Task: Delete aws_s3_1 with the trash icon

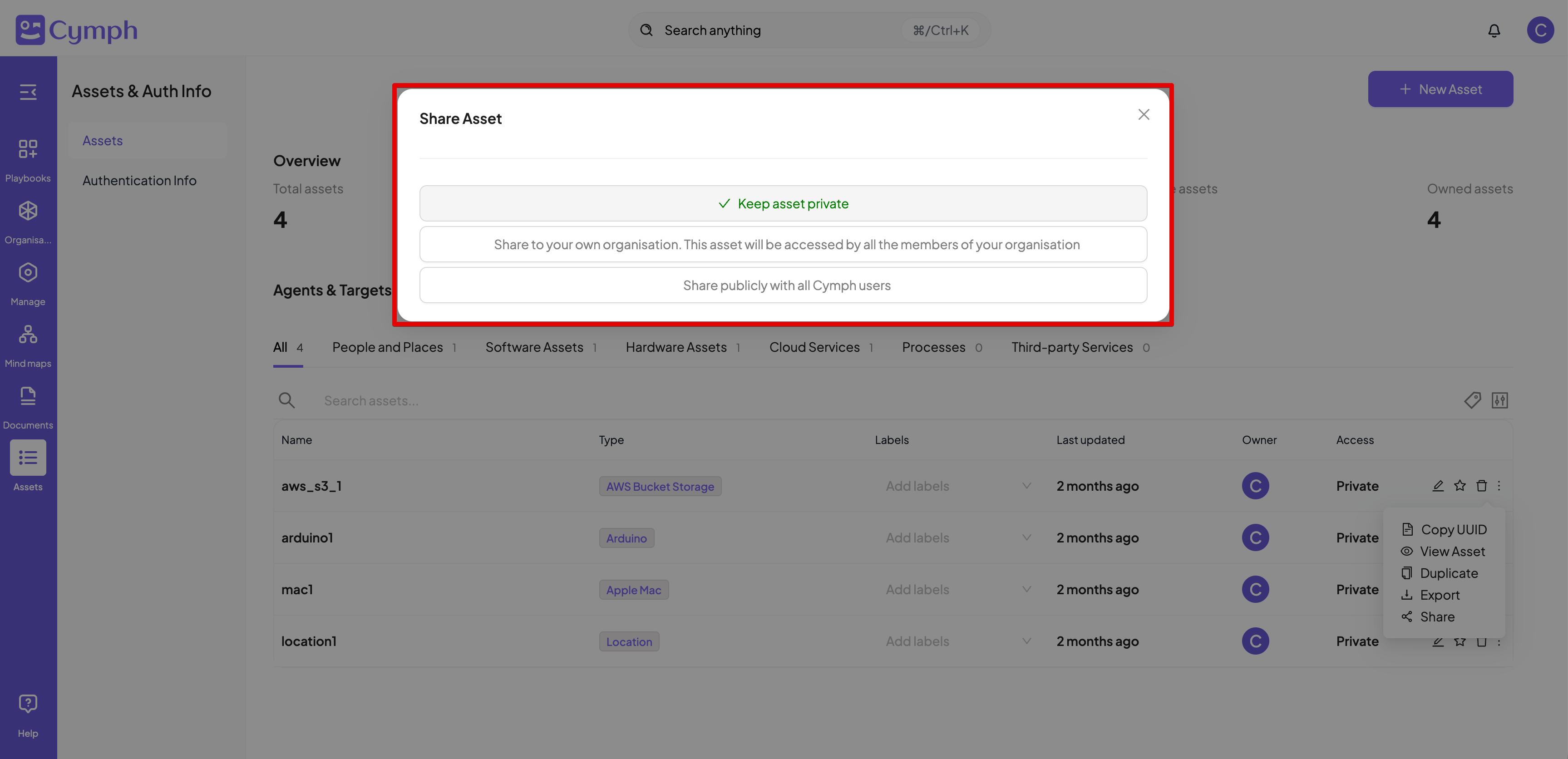Action: pyautogui.click(x=1482, y=486)
